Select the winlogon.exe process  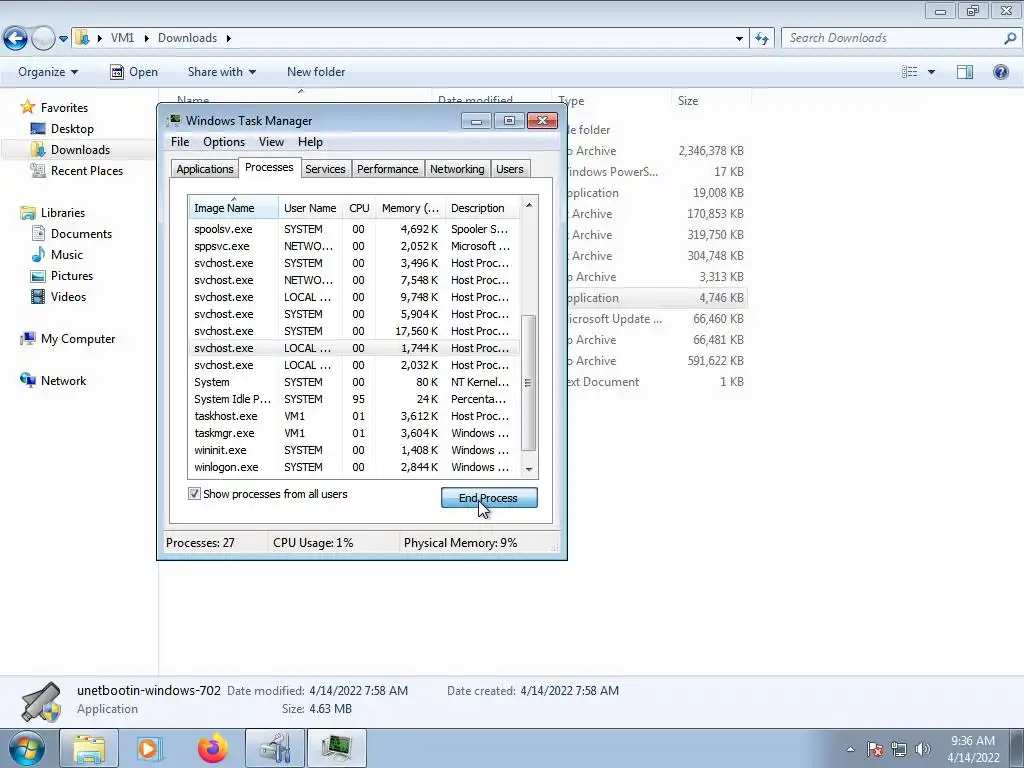coord(354,467)
